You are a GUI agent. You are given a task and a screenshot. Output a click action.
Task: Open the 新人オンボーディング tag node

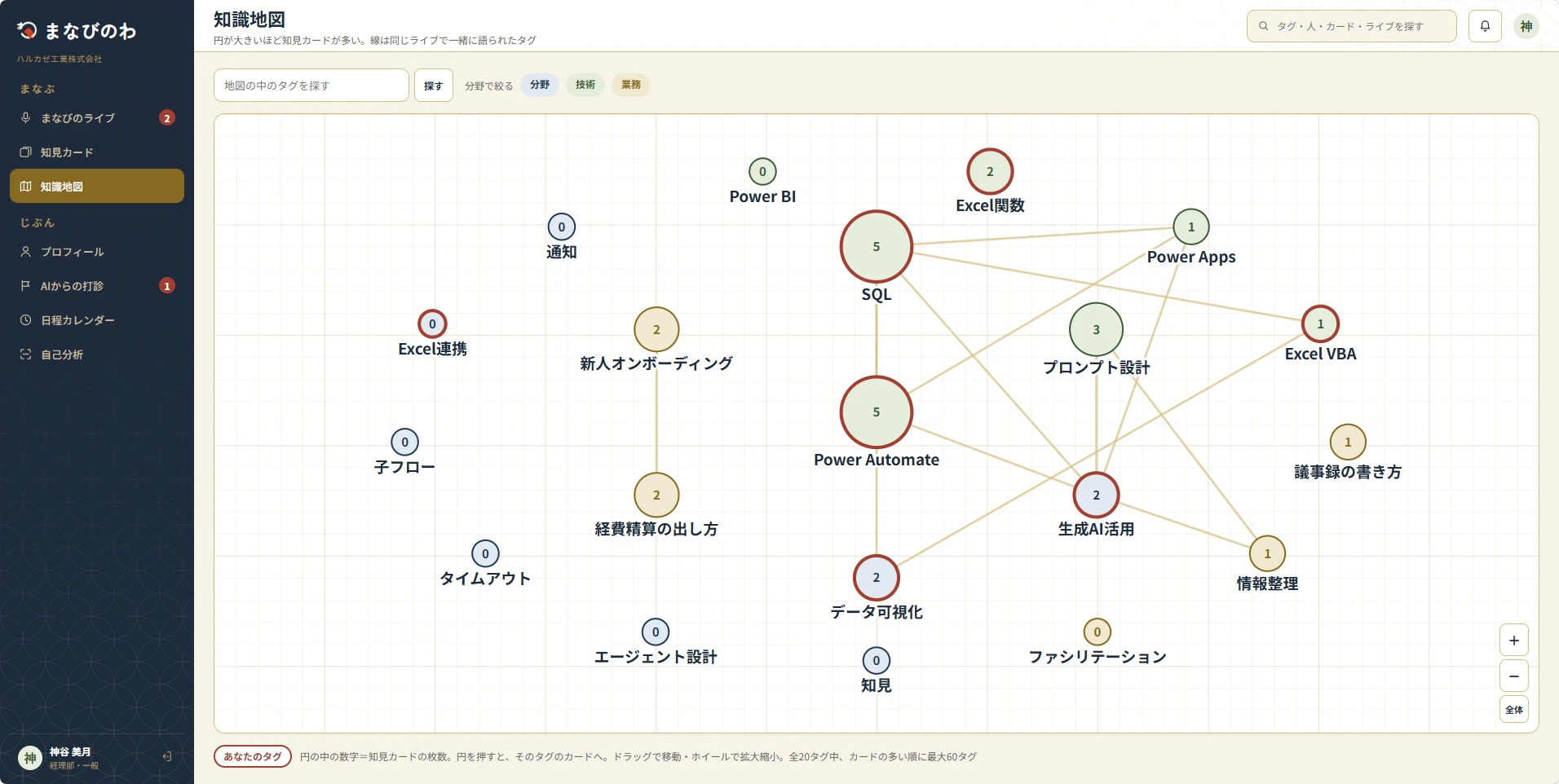[656, 330]
